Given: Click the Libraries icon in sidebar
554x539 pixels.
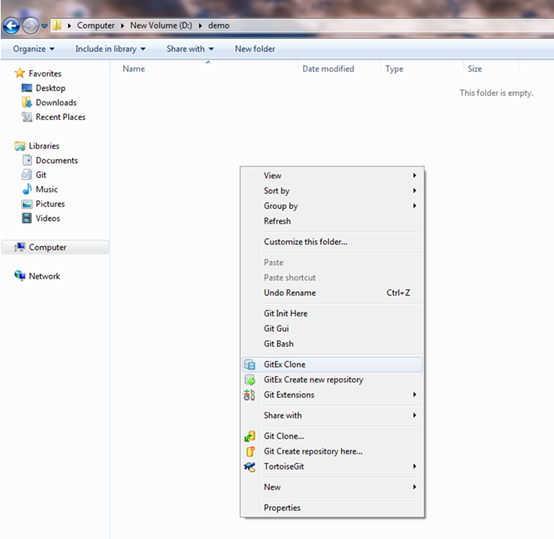Looking at the screenshot, I should coord(20,146).
